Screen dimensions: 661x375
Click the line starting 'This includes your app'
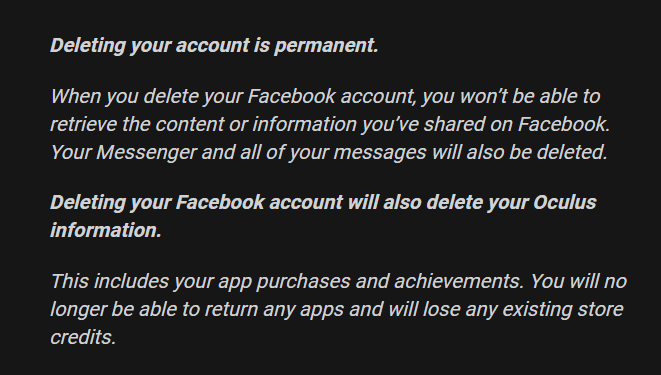pos(339,281)
